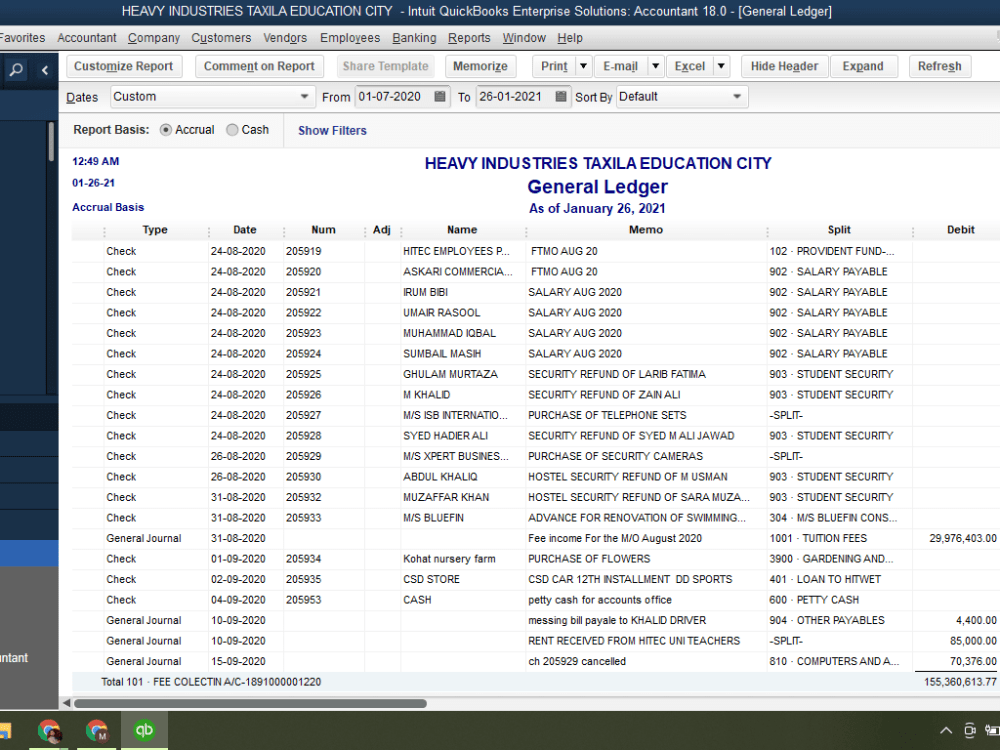Image resolution: width=1000 pixels, height=750 pixels.
Task: Open the Accountant menu
Action: 87,38
